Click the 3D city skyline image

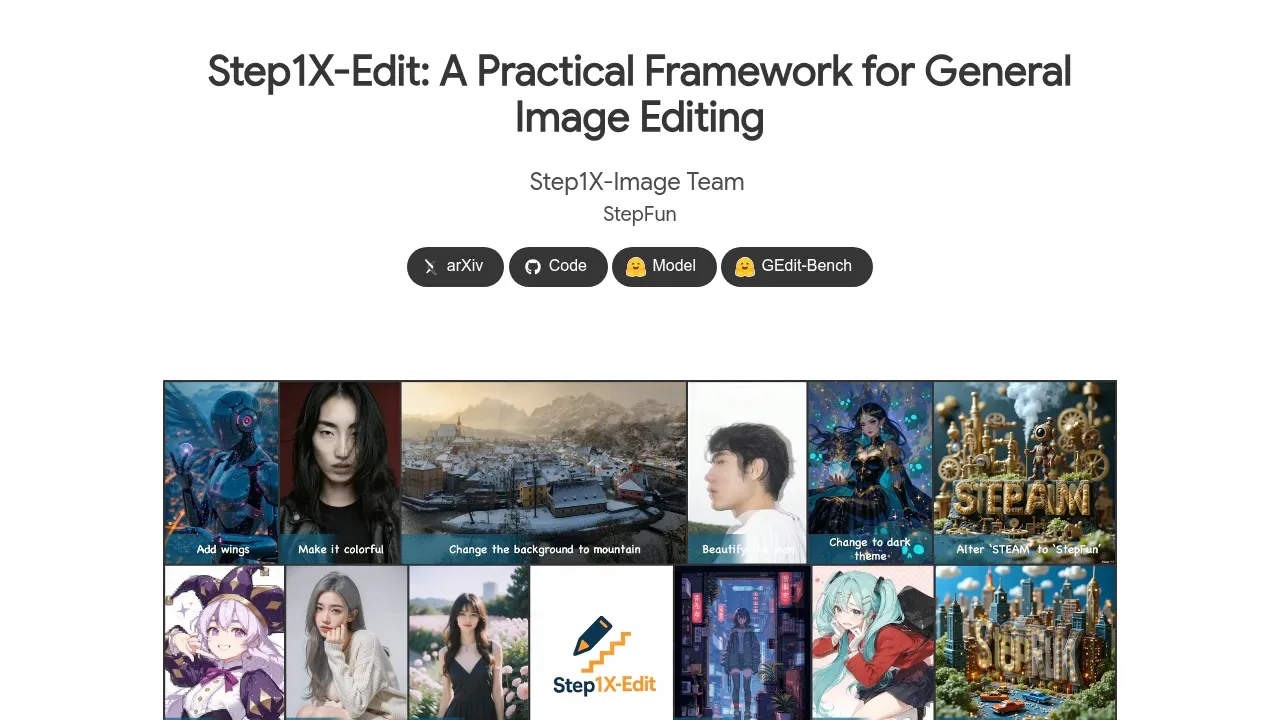click(1026, 643)
